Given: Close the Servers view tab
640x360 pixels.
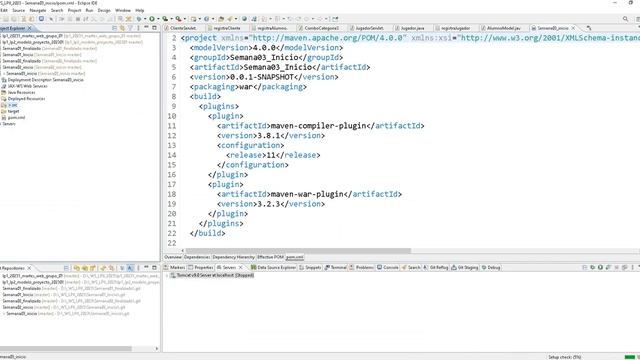Looking at the screenshot, I should click(x=240, y=267).
